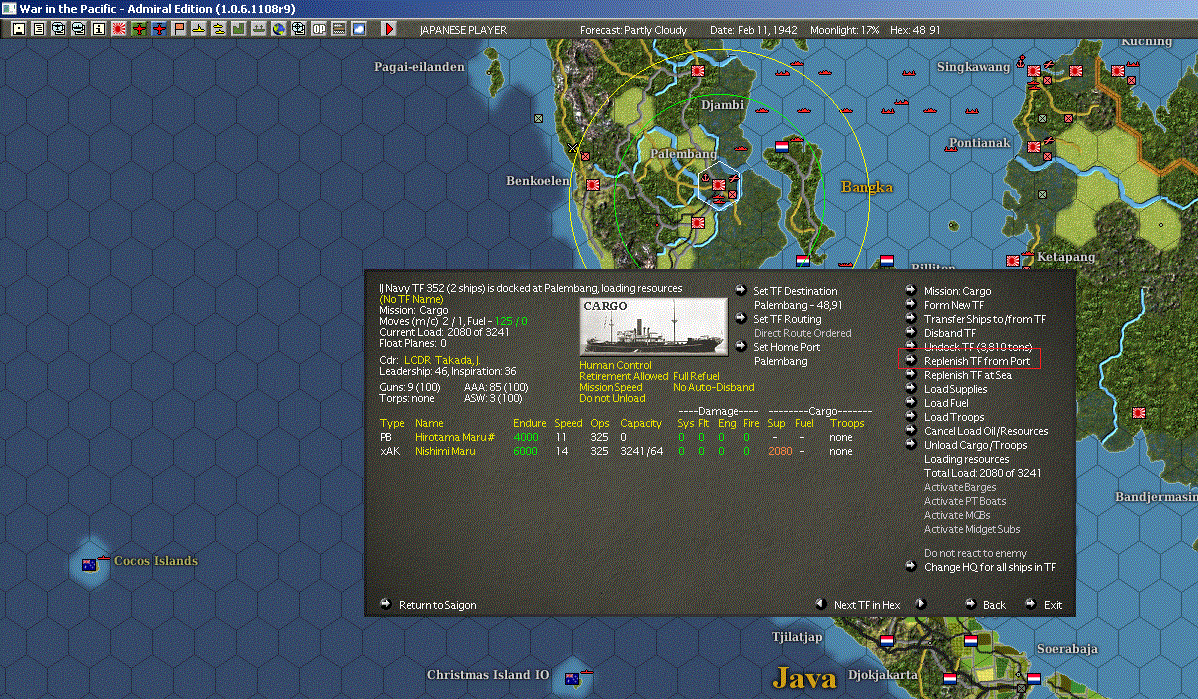Click Set TF Destination
The width and height of the screenshot is (1198, 699).
point(795,291)
